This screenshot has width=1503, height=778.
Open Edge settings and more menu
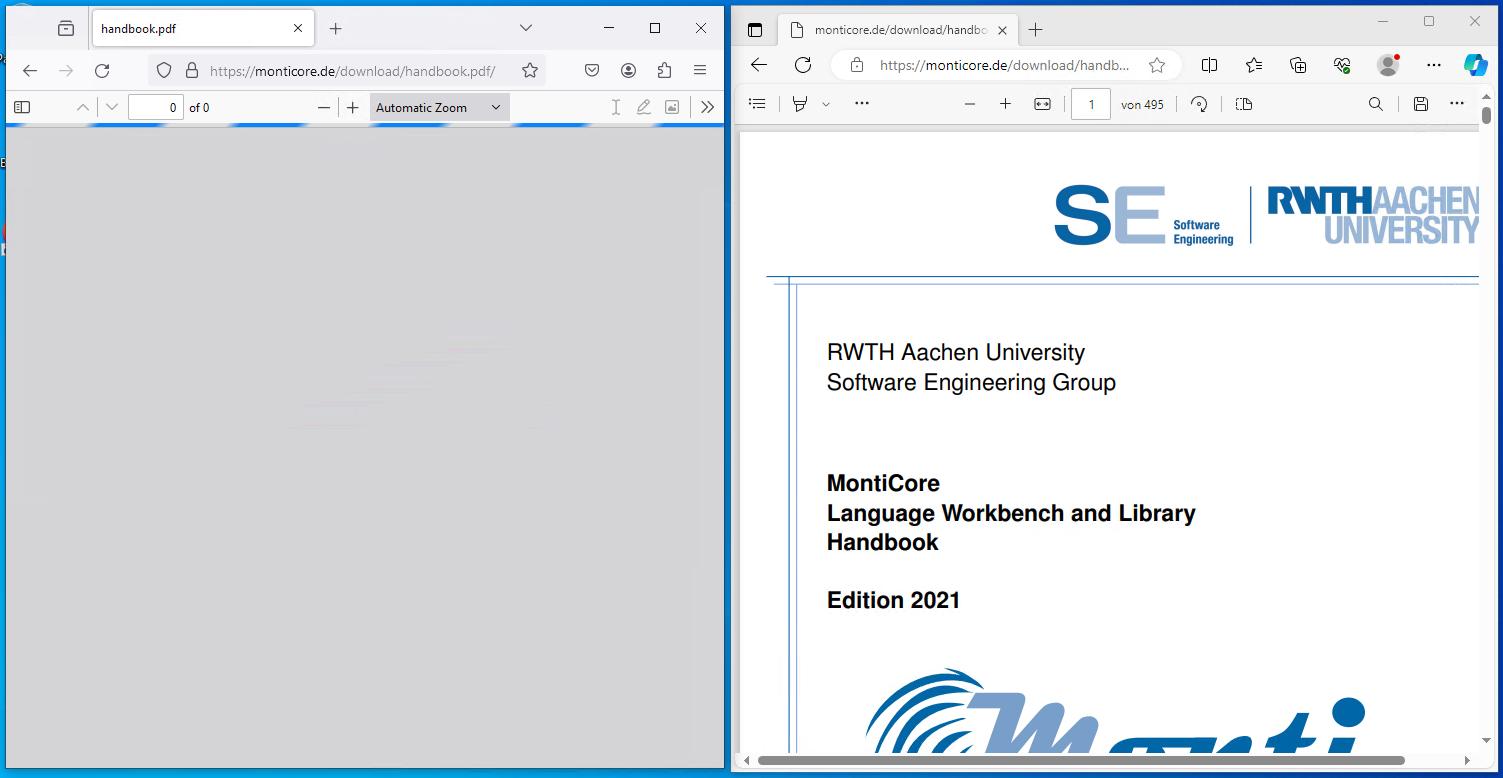(x=1433, y=65)
